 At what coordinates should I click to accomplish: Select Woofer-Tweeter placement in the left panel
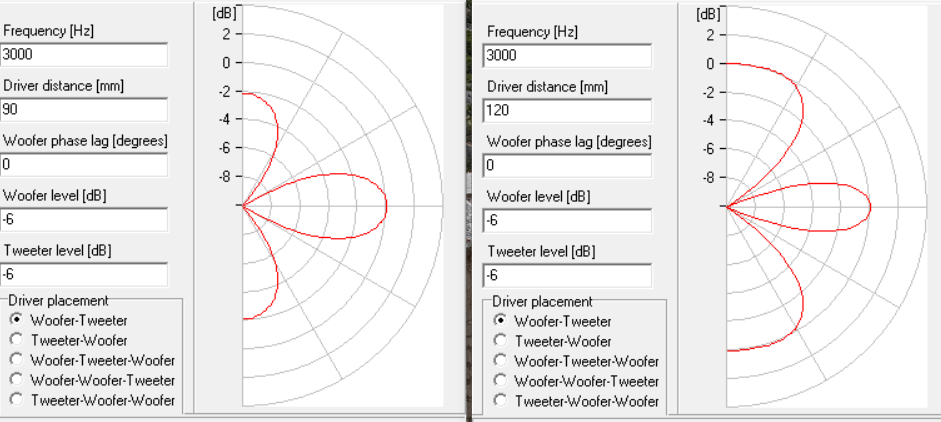[16, 320]
